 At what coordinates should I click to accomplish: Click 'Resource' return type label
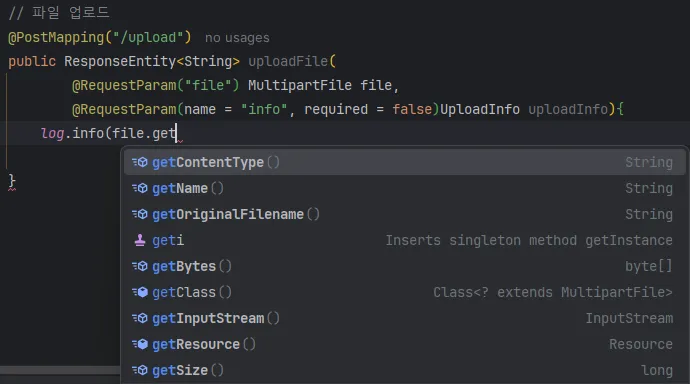click(641, 344)
